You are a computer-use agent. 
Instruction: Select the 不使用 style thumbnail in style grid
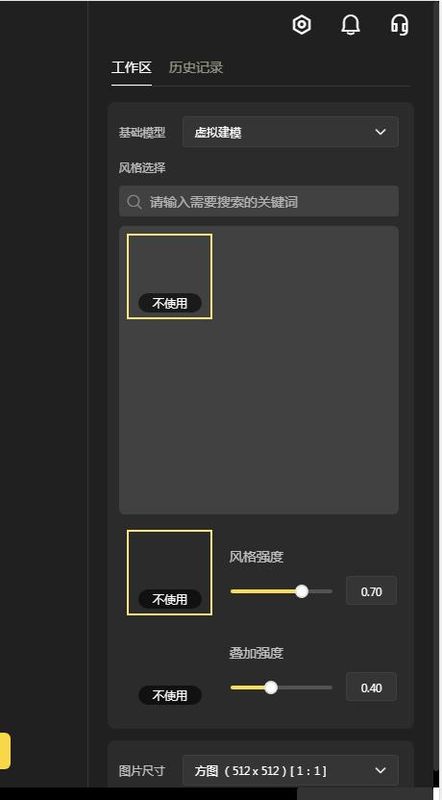tap(169, 277)
